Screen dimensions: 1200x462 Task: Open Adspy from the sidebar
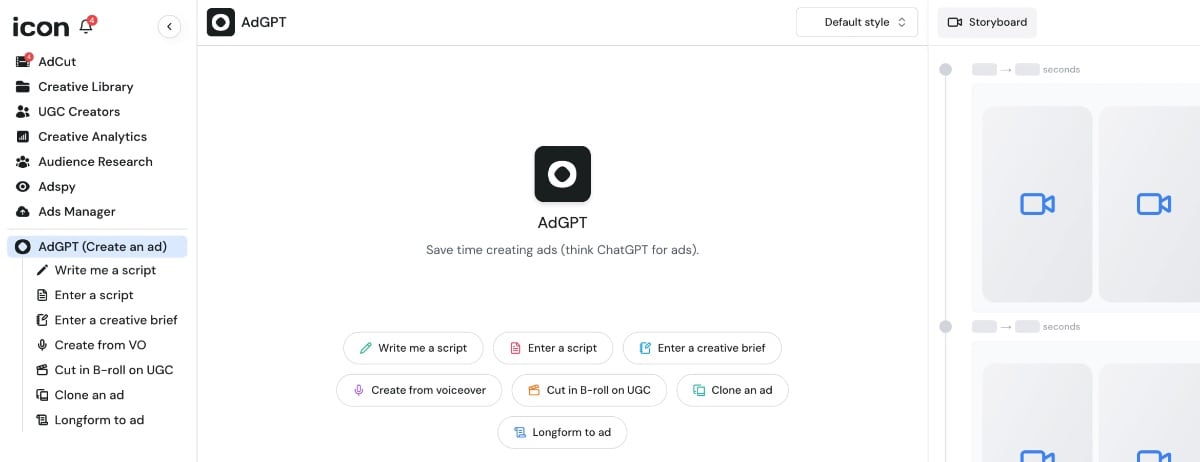[x=56, y=187]
